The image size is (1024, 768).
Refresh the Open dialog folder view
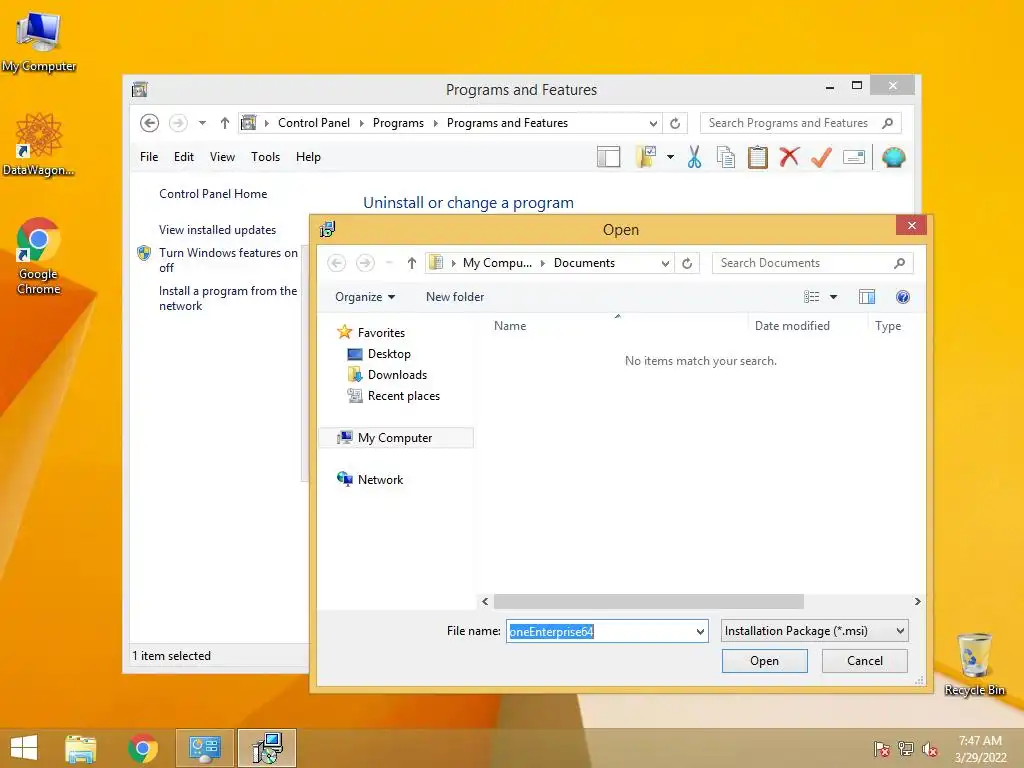click(687, 263)
